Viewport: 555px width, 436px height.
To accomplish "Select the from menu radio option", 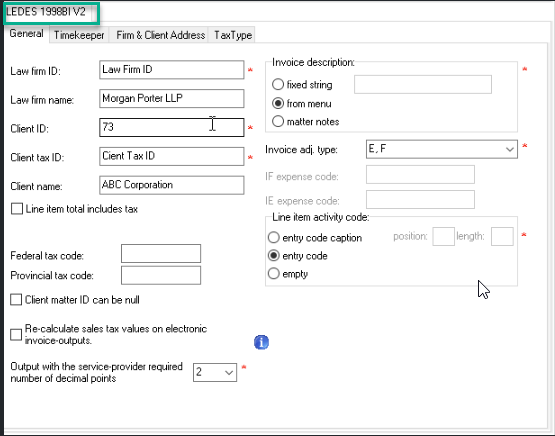I will click(278, 103).
